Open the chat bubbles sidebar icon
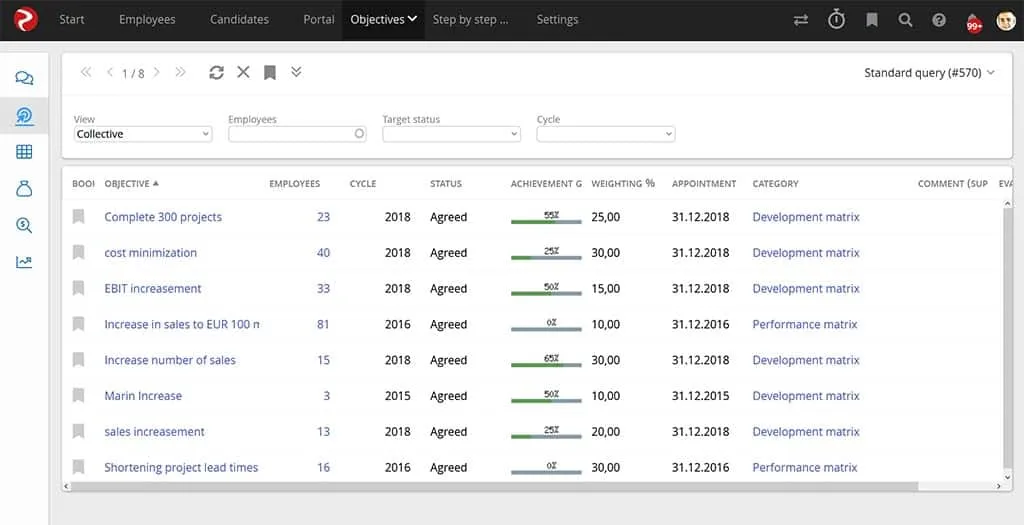The height and width of the screenshot is (525, 1024). [x=24, y=79]
